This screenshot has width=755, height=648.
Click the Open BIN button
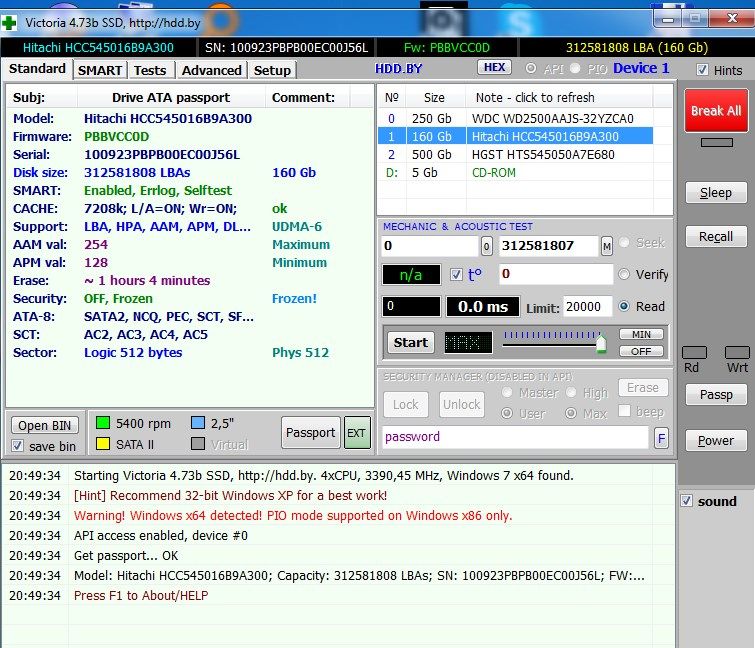(x=44, y=426)
